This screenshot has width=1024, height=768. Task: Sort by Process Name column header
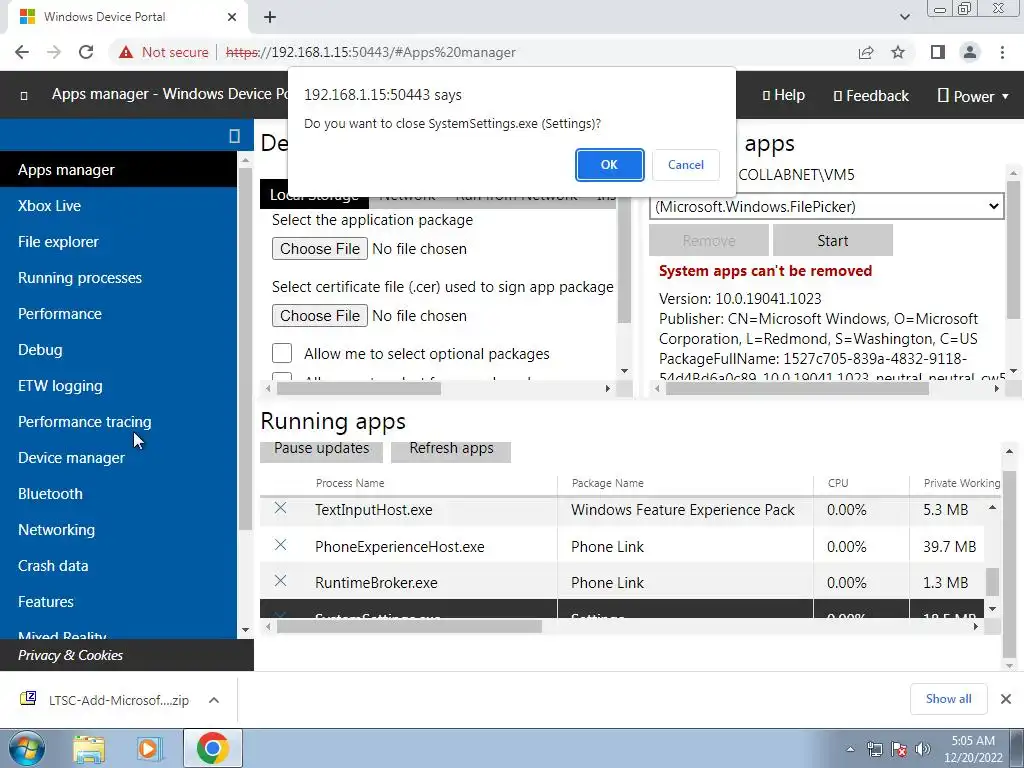(x=350, y=483)
